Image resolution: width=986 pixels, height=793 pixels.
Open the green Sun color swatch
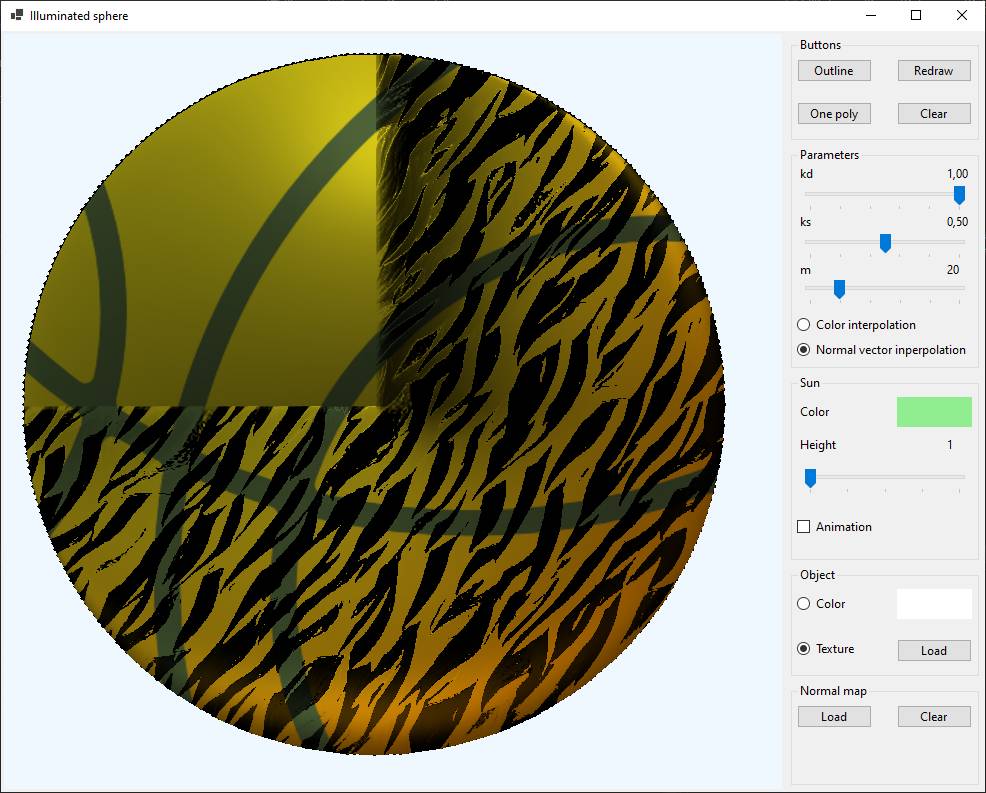pyautogui.click(x=934, y=412)
